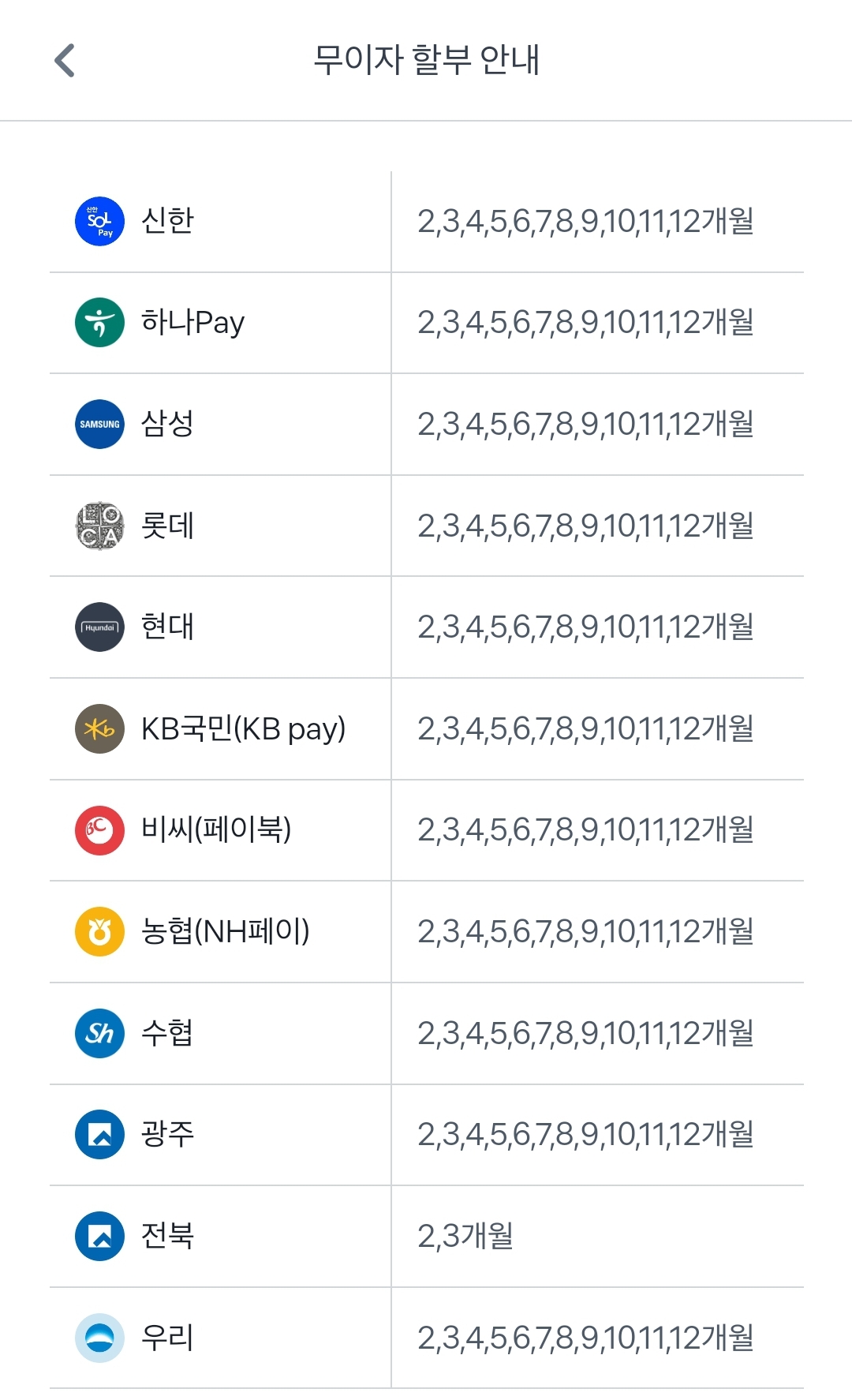
Task: Tap the 무이자 할부 안내 page title
Action: (426, 60)
